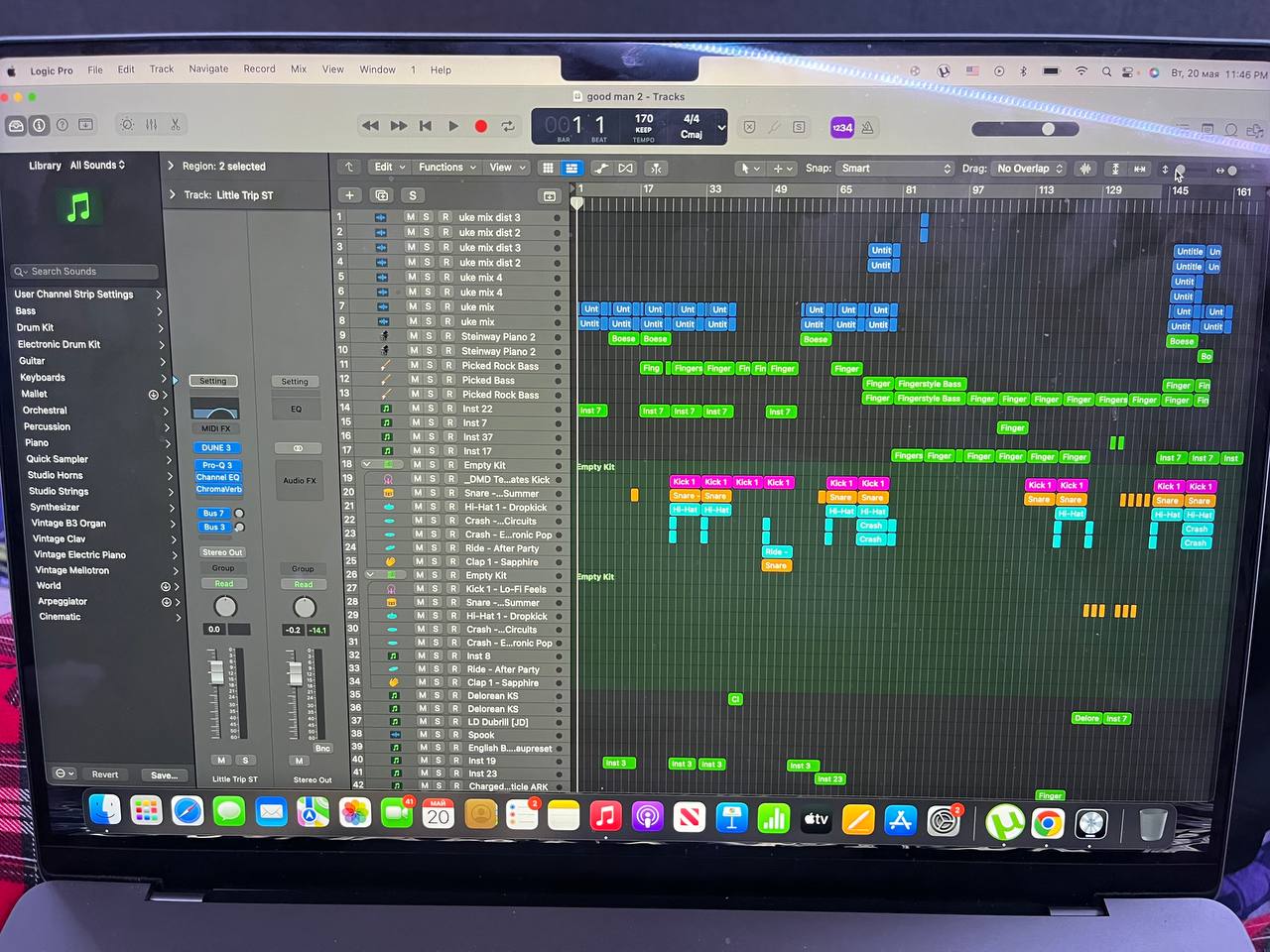Viewport: 1270px width, 952px height.
Task: Show automation curve icon
Action: click(601, 168)
